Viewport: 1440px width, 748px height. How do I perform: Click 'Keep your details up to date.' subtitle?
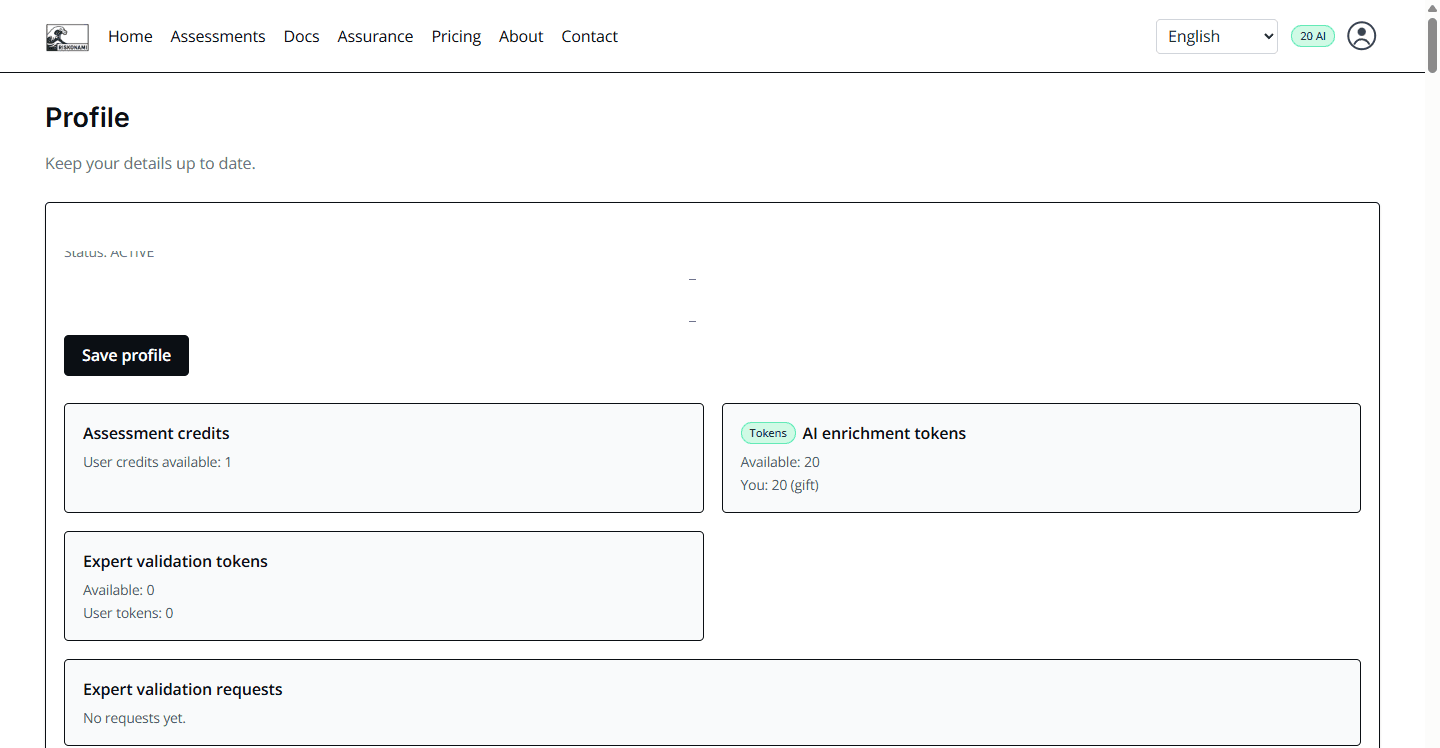150,163
